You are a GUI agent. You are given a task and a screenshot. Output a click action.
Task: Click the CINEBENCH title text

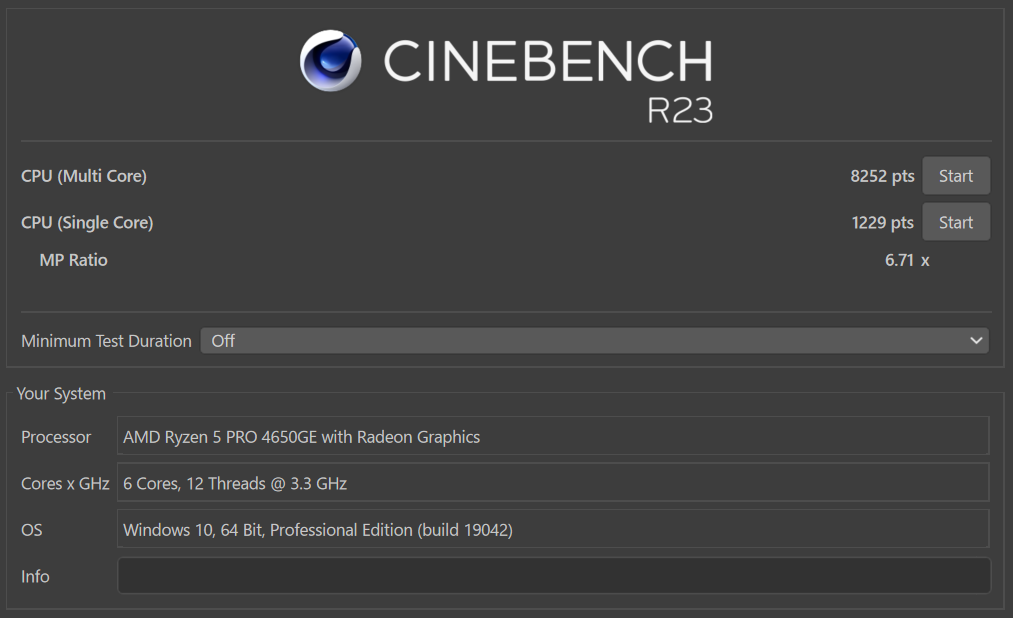pyautogui.click(x=548, y=61)
